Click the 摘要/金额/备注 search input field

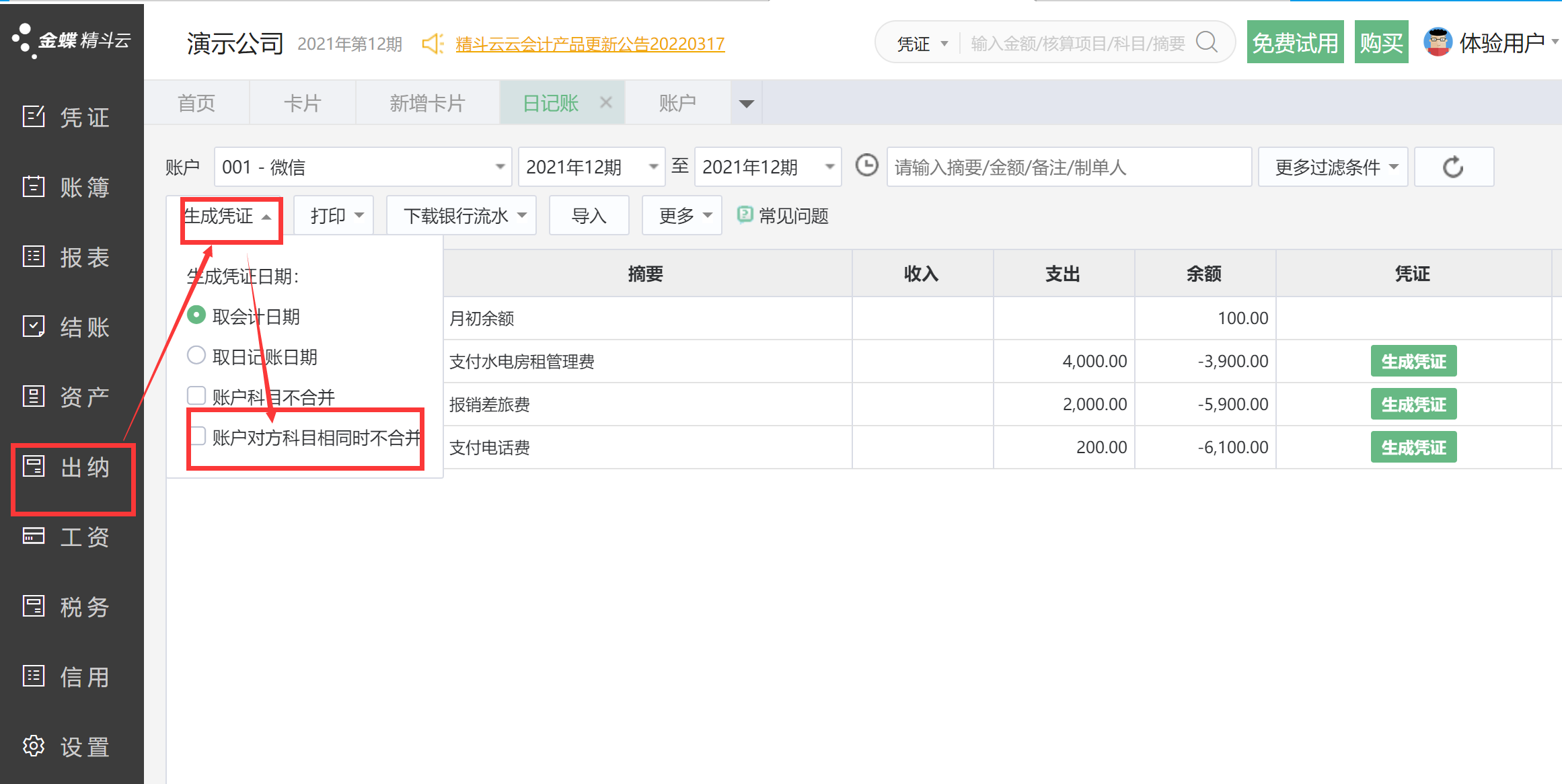click(1068, 167)
